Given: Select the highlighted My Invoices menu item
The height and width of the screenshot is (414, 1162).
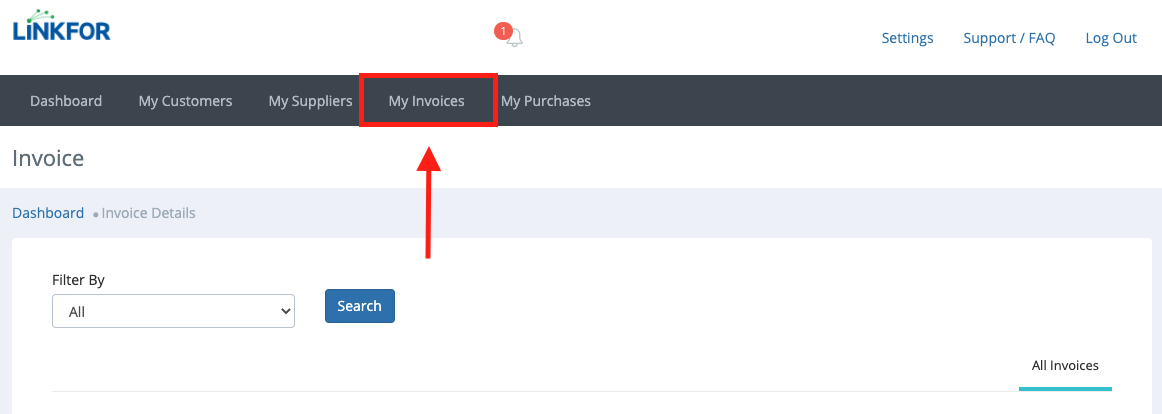Looking at the screenshot, I should [427, 101].
